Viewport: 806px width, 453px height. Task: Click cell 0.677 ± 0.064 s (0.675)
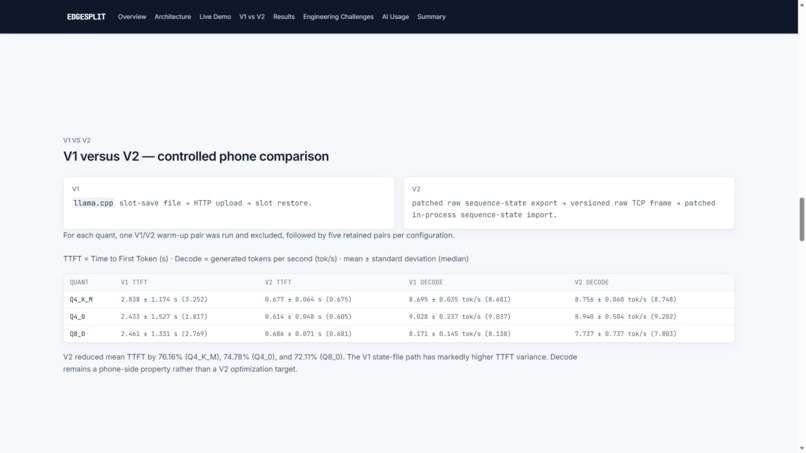[308, 299]
